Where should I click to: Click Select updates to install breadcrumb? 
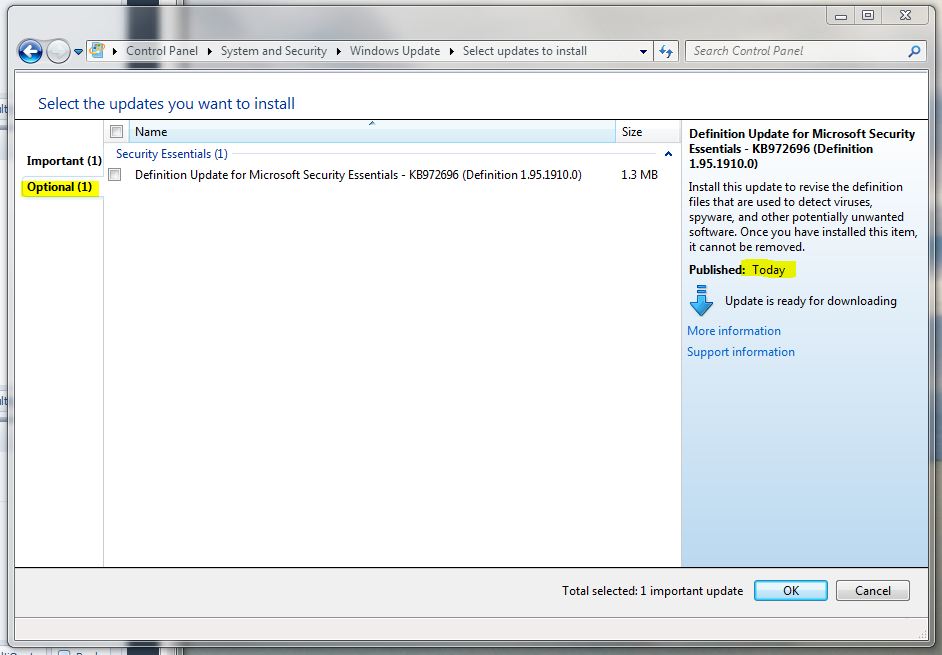[x=524, y=51]
